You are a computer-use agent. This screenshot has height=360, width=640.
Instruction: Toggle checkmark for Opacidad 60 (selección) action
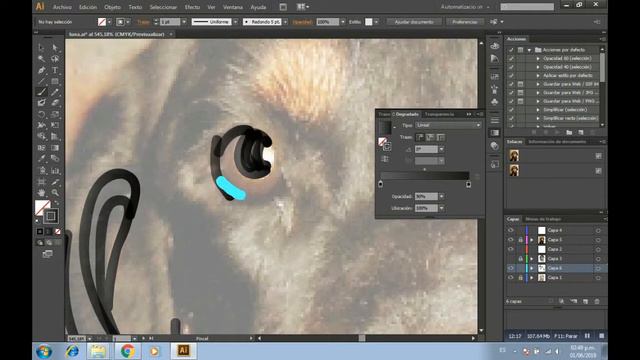click(x=511, y=58)
